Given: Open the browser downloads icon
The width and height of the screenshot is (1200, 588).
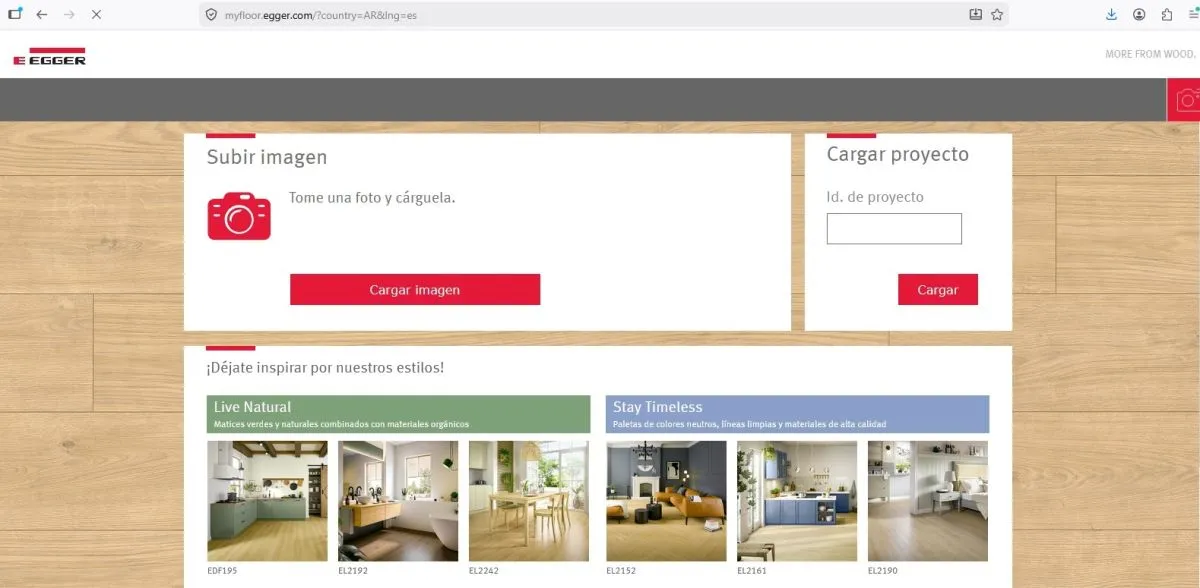Looking at the screenshot, I should 1112,15.
